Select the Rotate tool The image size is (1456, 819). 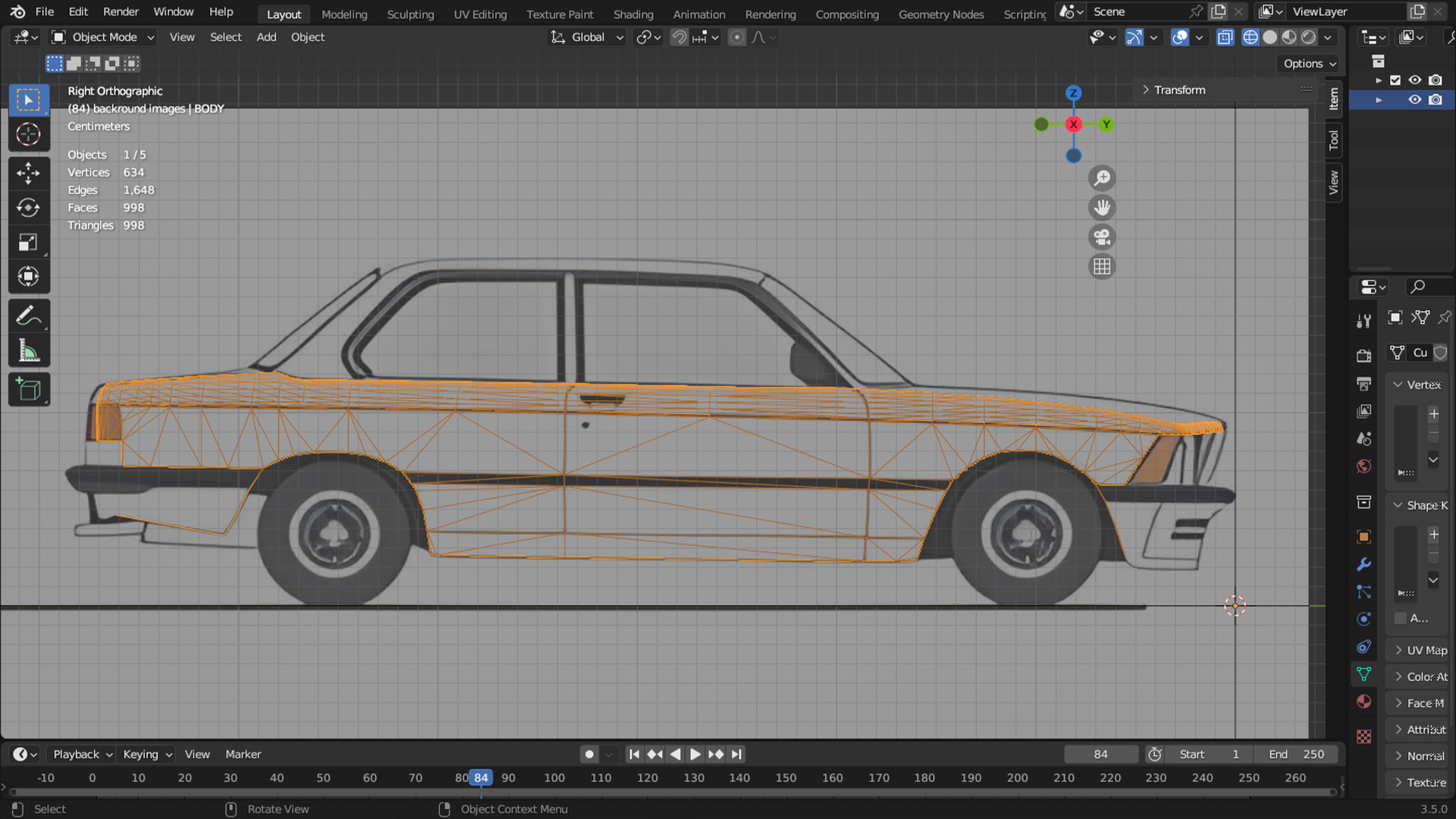28,208
